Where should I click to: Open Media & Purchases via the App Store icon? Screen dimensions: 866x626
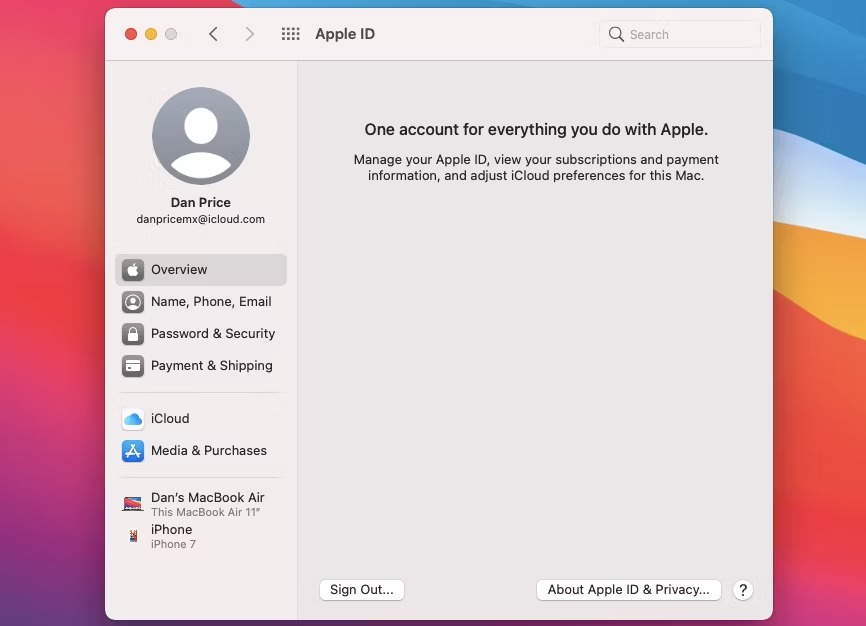tap(133, 451)
